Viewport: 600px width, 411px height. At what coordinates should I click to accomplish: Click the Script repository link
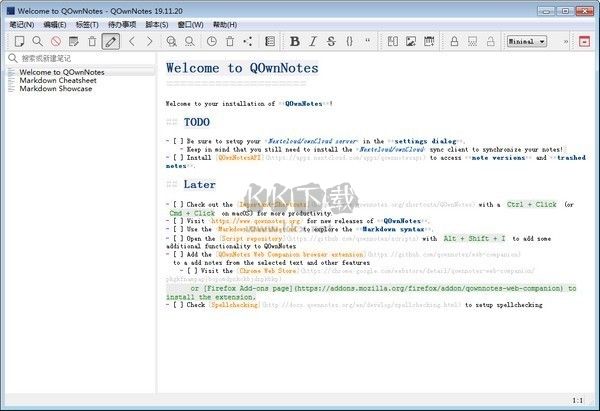pyautogui.click(x=252, y=238)
